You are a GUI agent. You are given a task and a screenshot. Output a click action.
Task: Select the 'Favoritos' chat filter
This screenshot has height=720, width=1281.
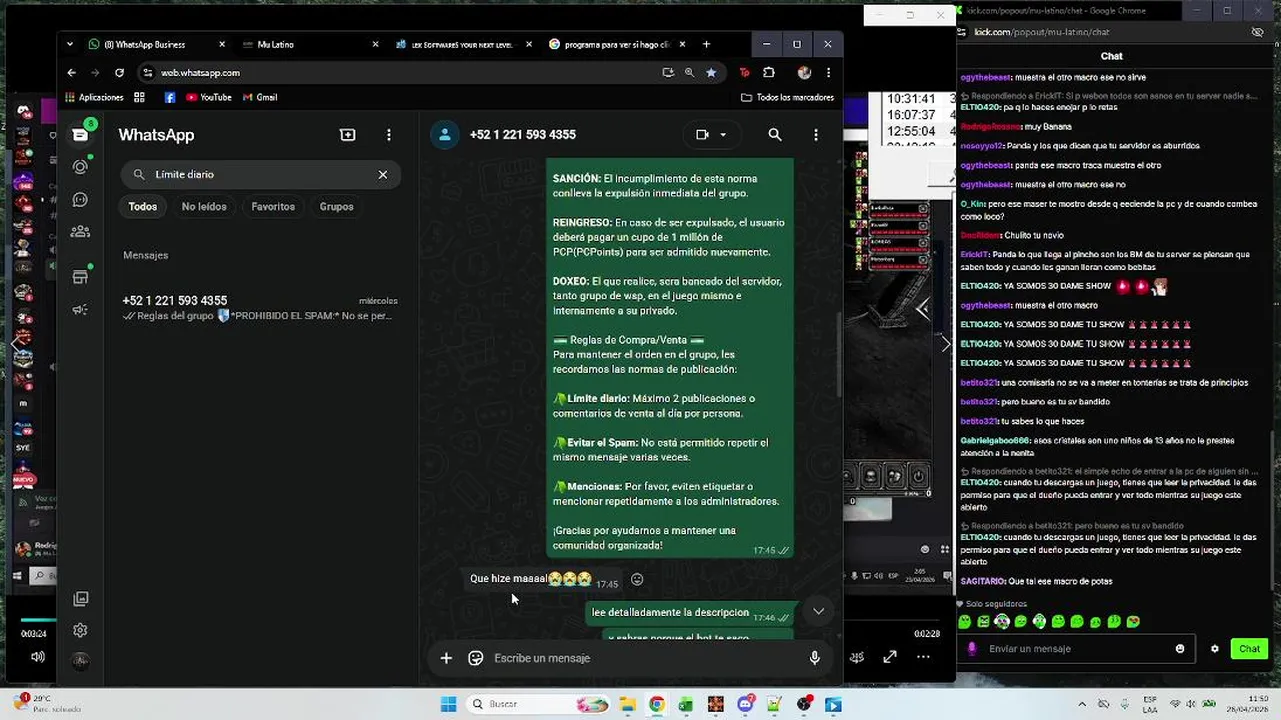[x=273, y=207]
